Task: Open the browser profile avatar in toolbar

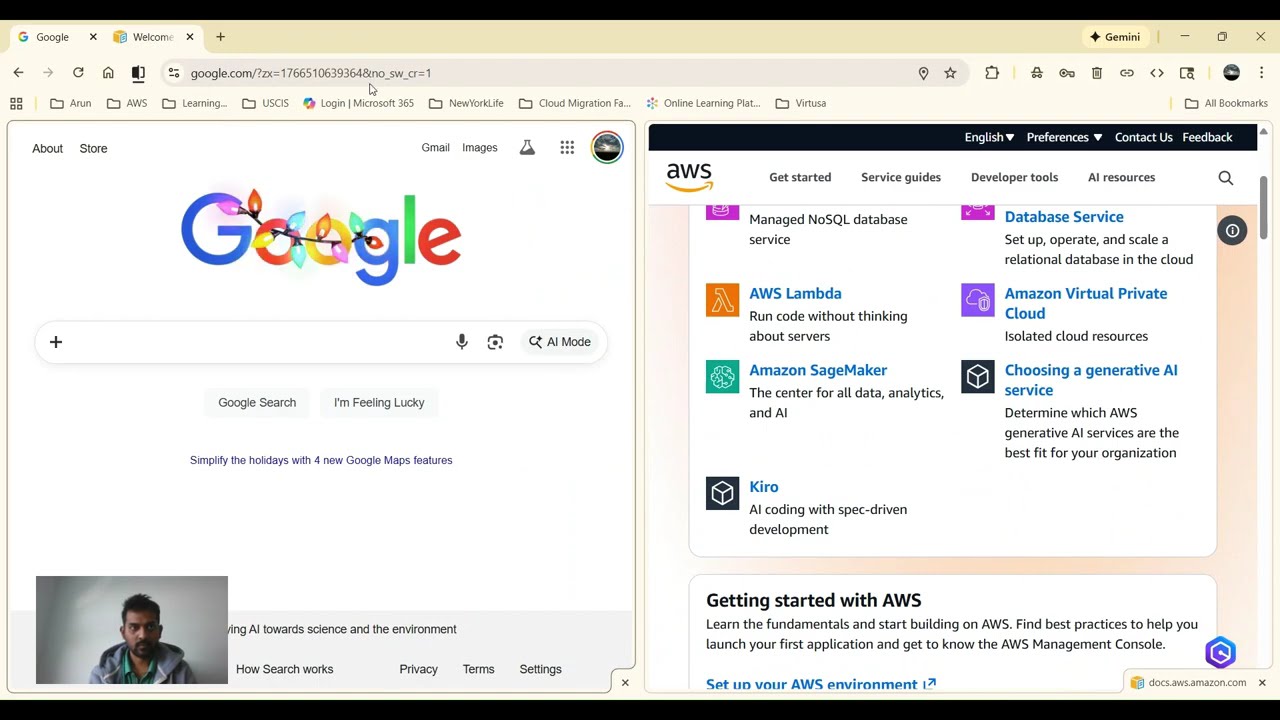Action: (1232, 73)
